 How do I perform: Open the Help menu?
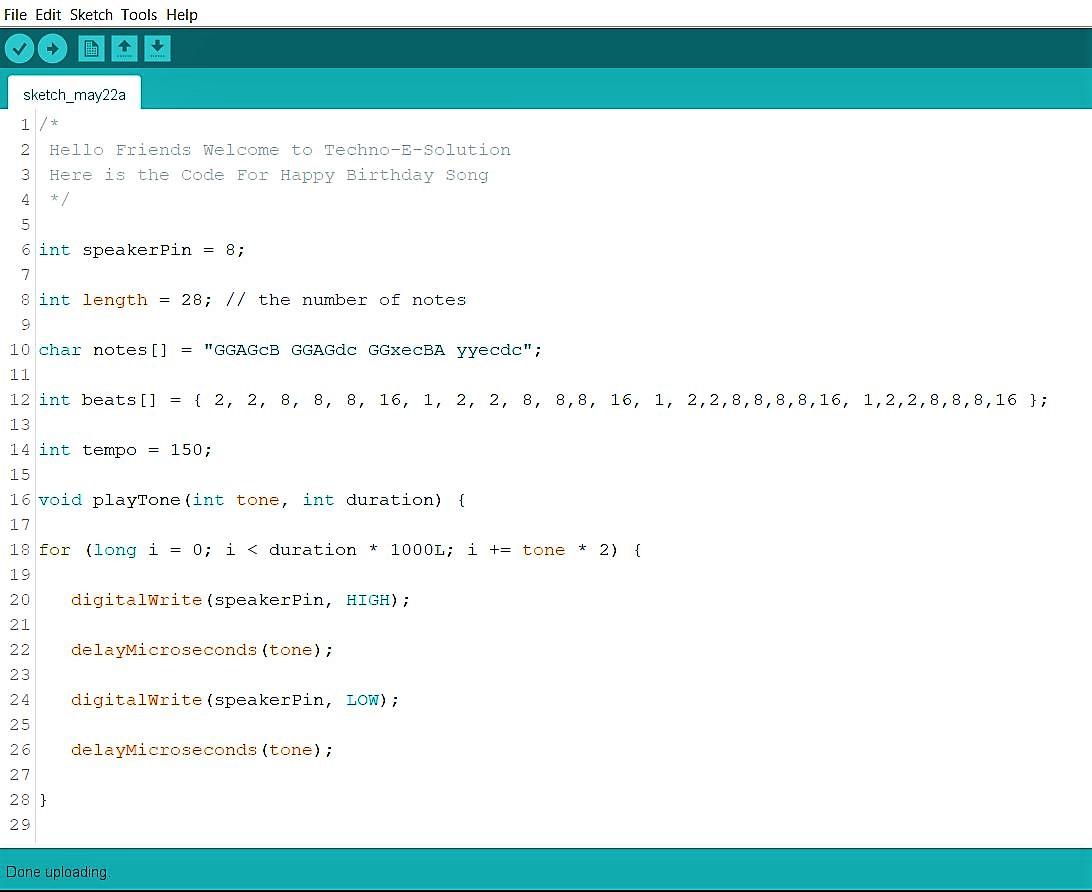(182, 15)
